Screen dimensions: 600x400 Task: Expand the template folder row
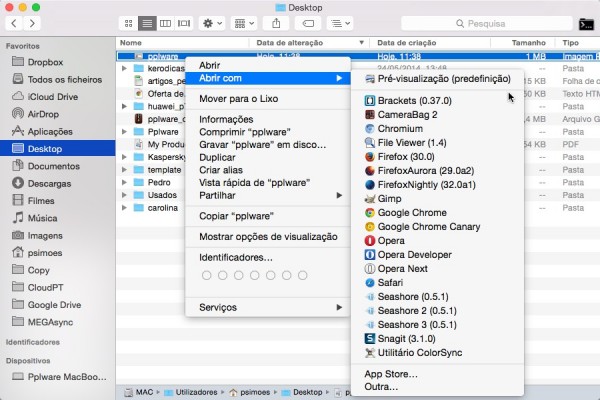click(x=124, y=170)
